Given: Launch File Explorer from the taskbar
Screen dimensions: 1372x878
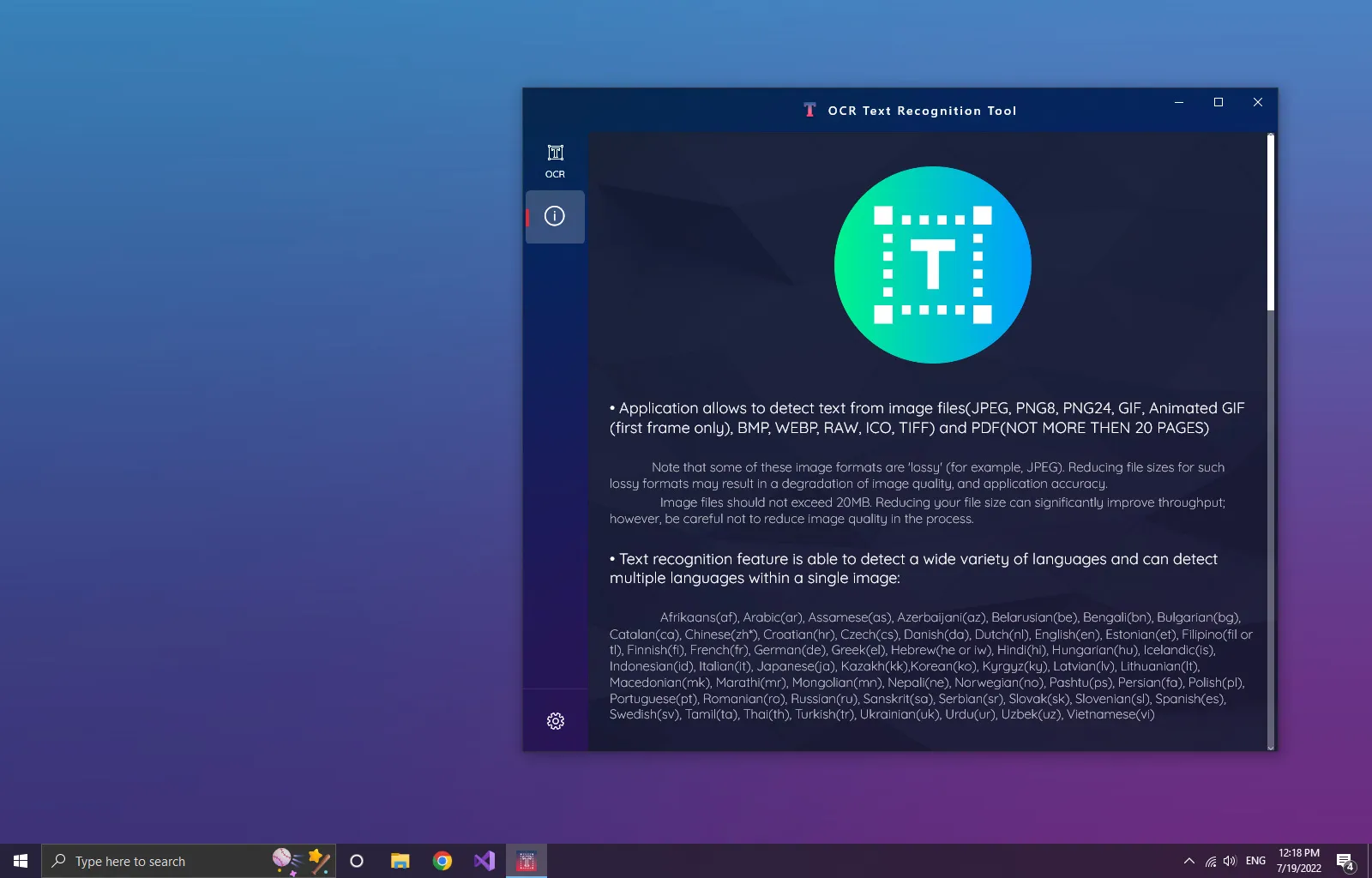Looking at the screenshot, I should [400, 861].
